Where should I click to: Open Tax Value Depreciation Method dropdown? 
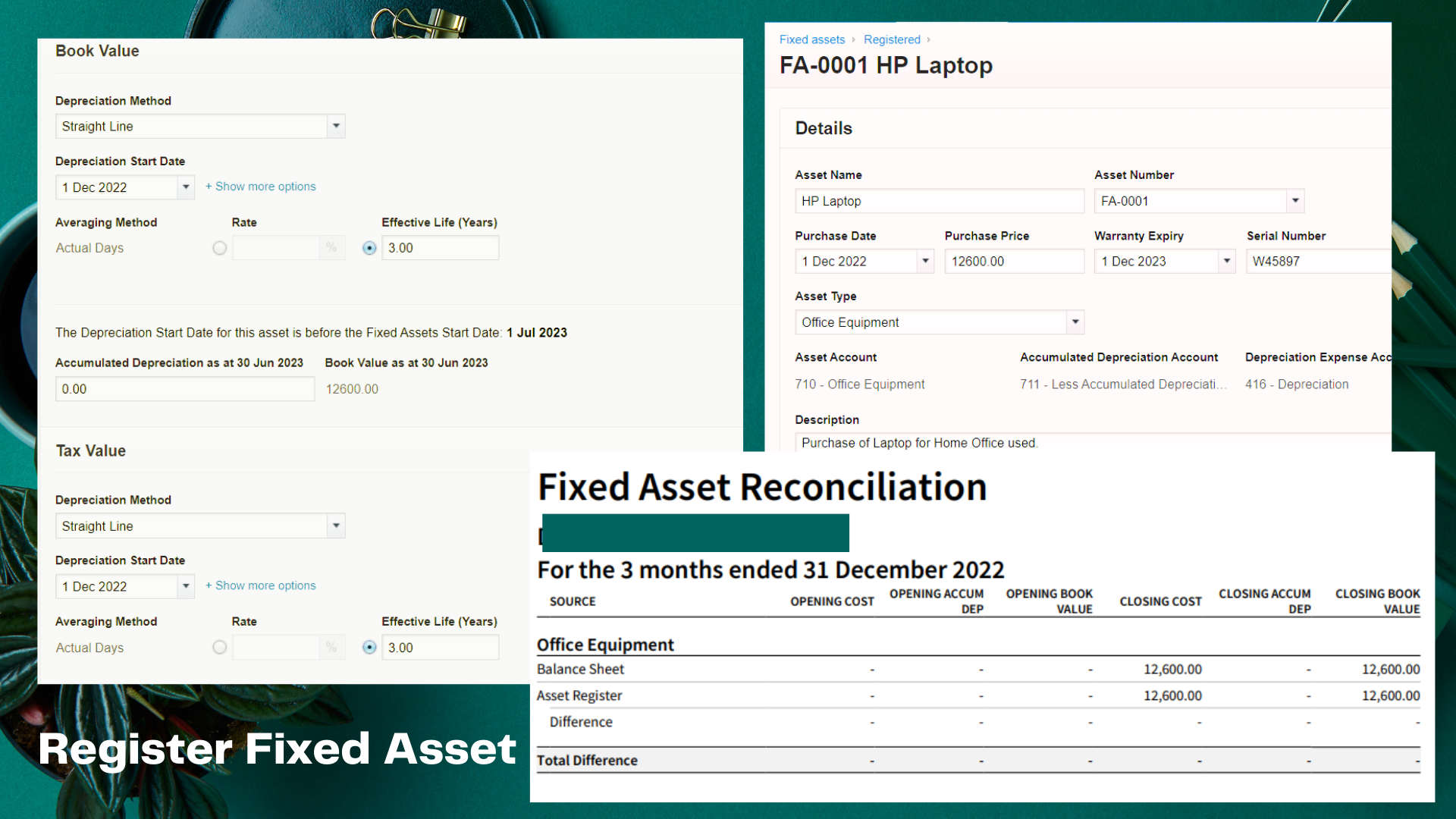(x=336, y=526)
